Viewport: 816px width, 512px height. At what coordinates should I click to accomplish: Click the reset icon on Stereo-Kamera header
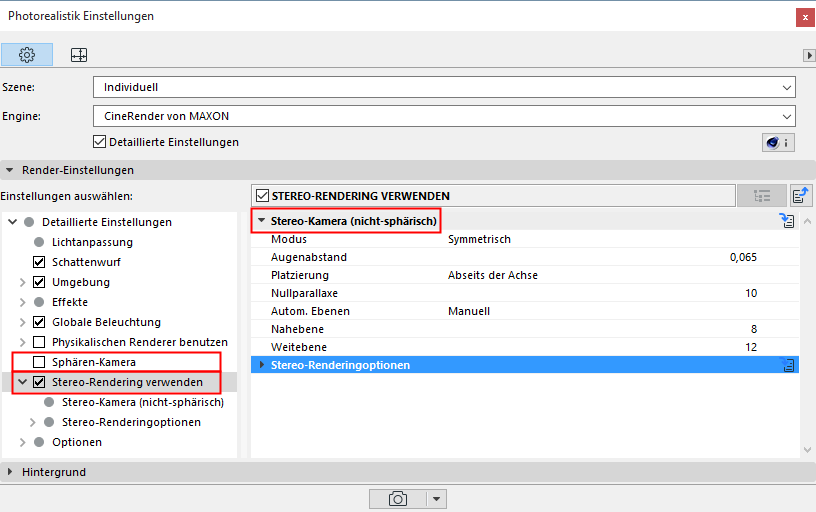pyautogui.click(x=787, y=221)
